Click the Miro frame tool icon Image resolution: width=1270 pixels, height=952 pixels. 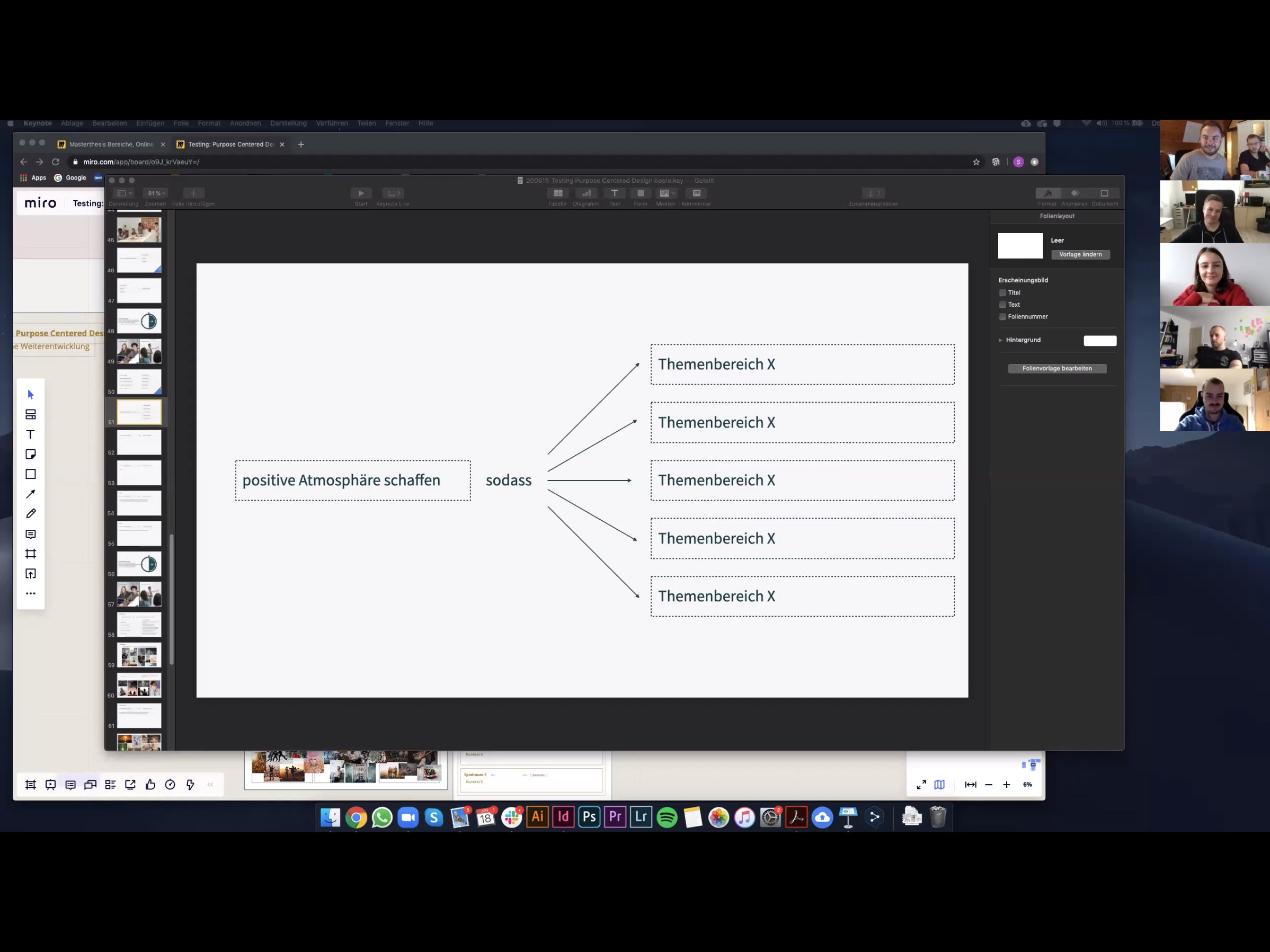pyautogui.click(x=30, y=554)
